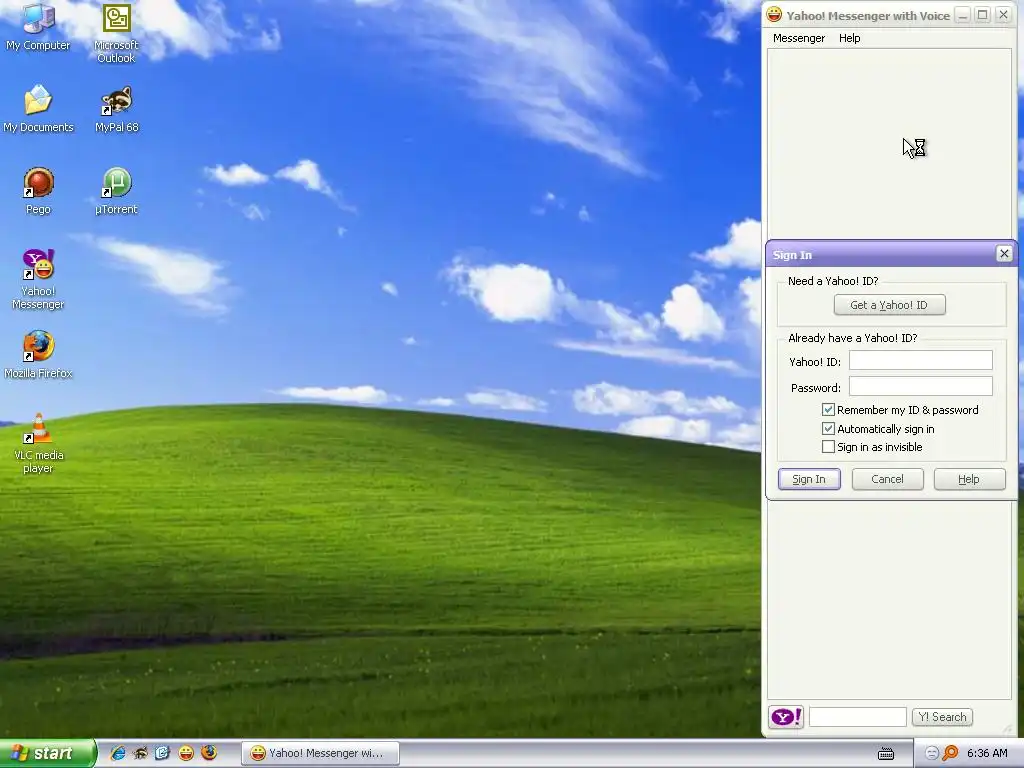The width and height of the screenshot is (1024, 768).
Task: Select the MyPal 68 desktop shortcut
Action: coord(117,108)
